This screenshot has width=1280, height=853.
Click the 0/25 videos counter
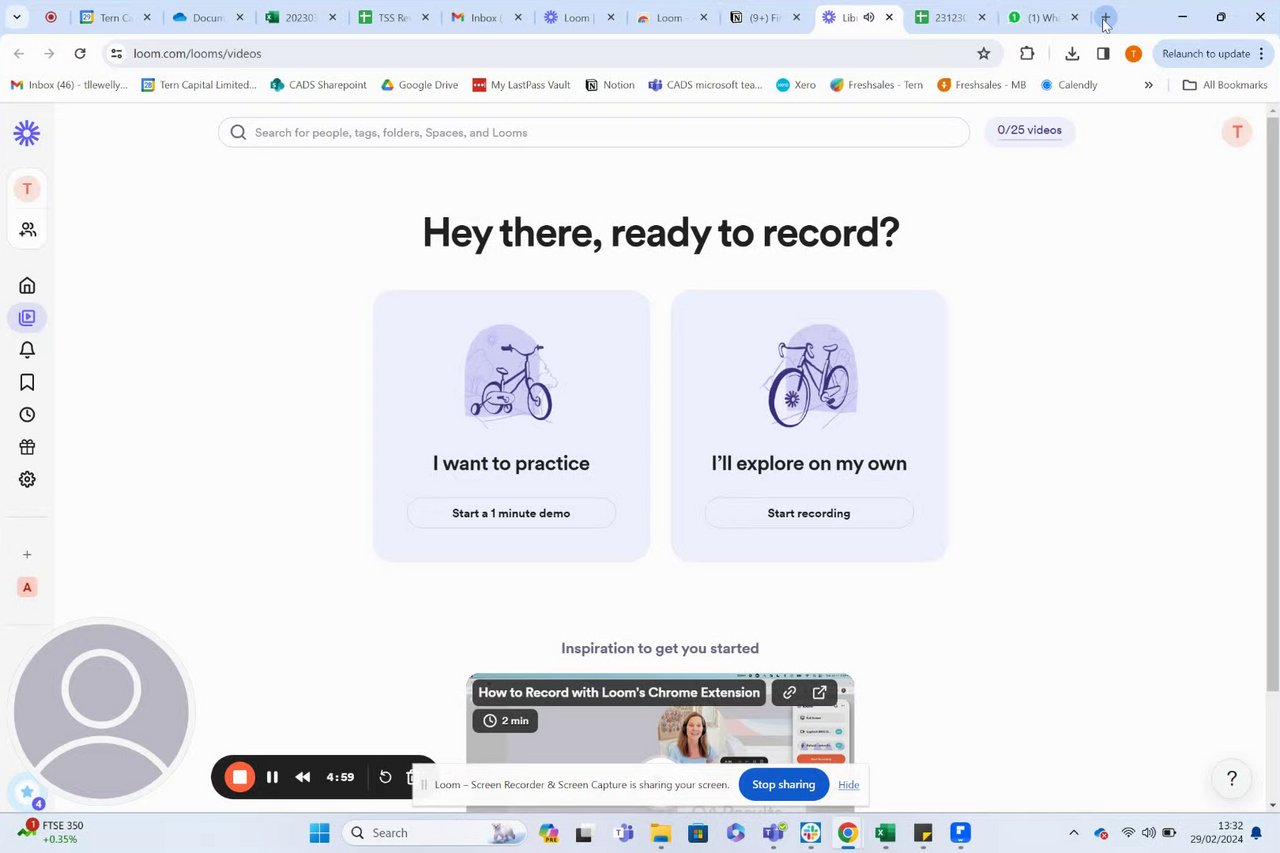tap(1029, 130)
